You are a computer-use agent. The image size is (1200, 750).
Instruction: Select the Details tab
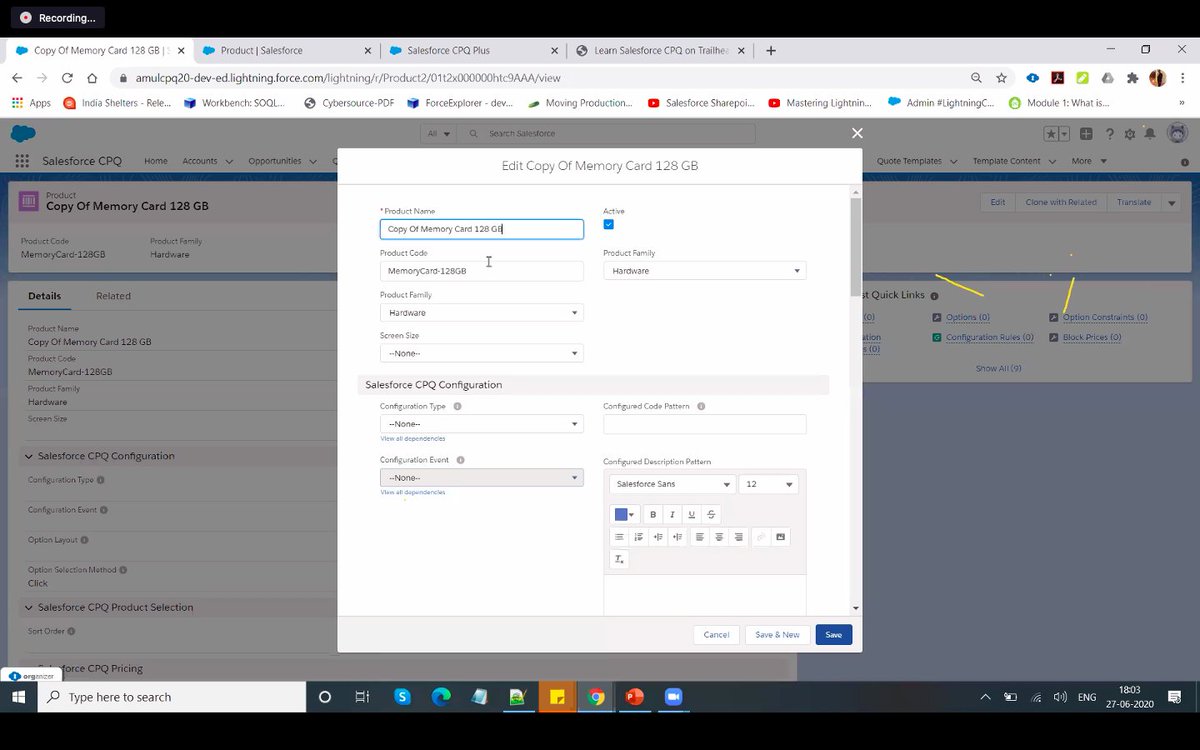[44, 296]
